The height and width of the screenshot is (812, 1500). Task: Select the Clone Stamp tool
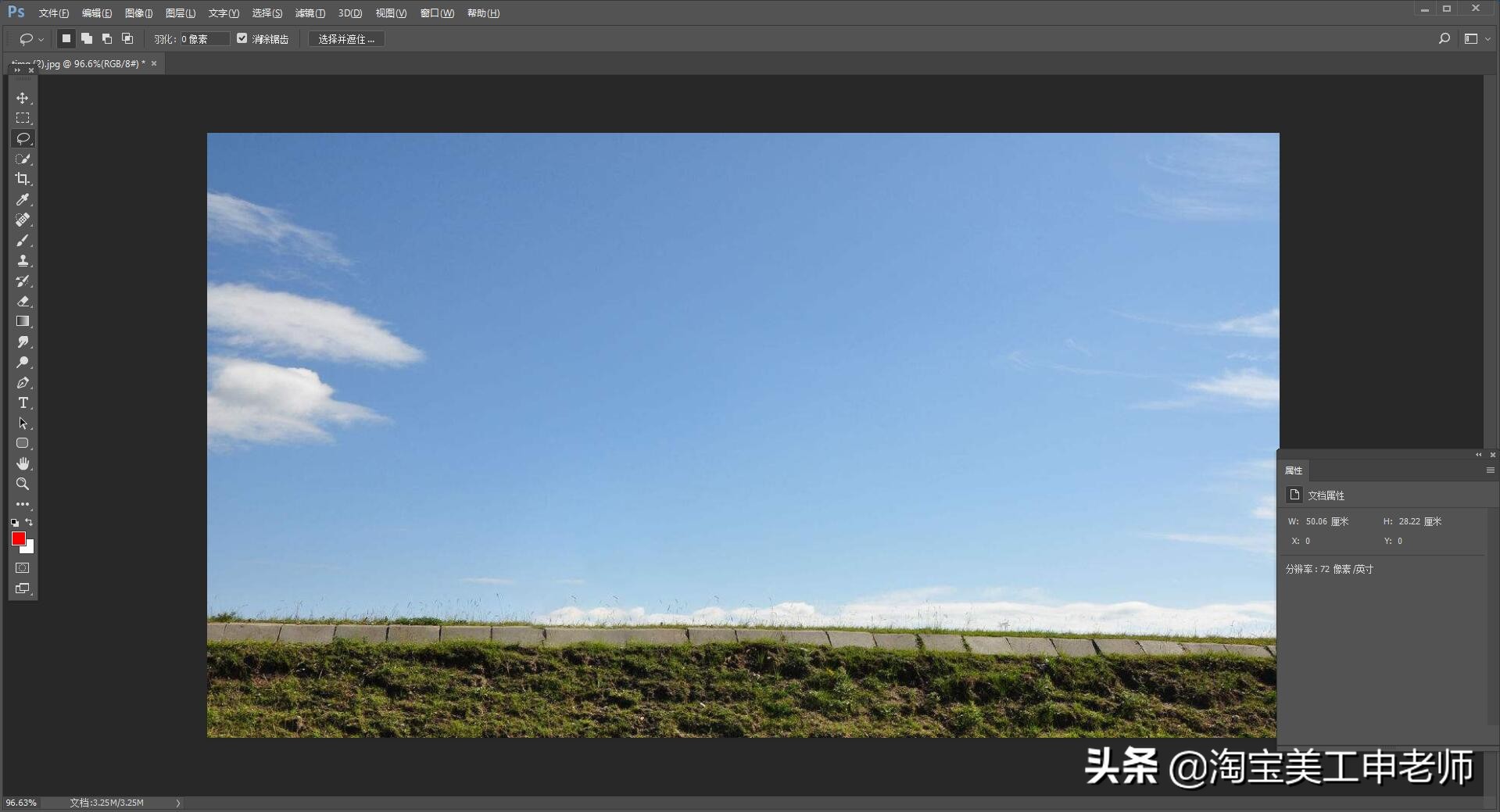tap(23, 260)
